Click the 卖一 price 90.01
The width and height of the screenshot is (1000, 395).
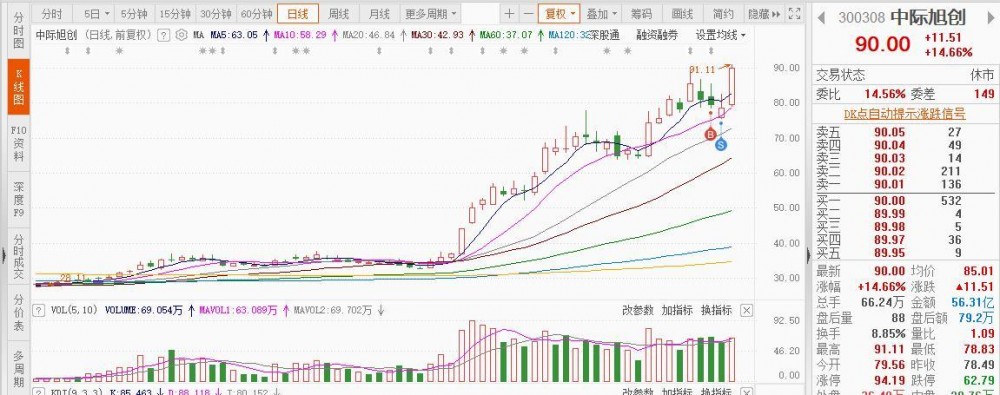889,185
